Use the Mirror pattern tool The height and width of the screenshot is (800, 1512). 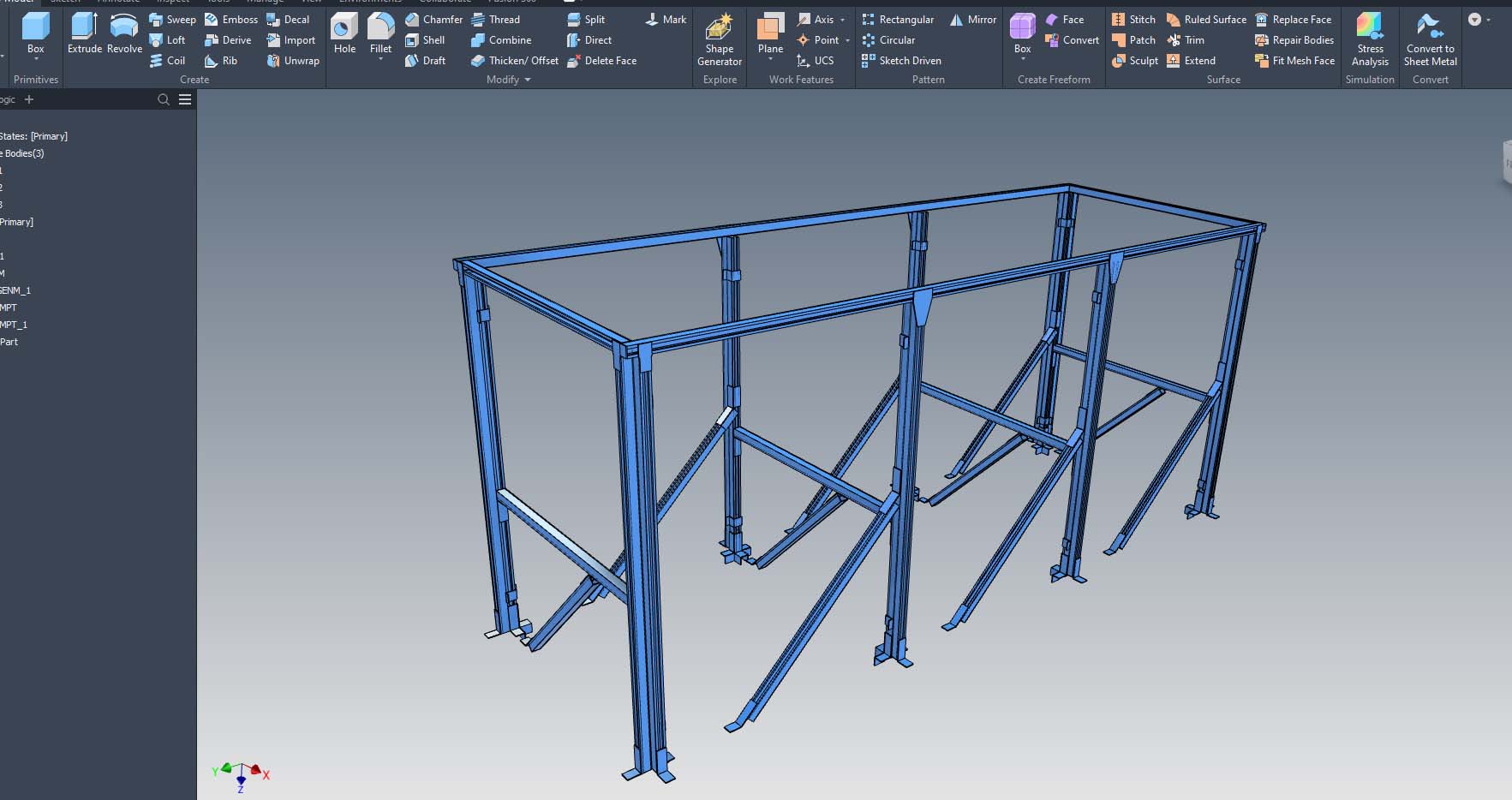click(971, 19)
